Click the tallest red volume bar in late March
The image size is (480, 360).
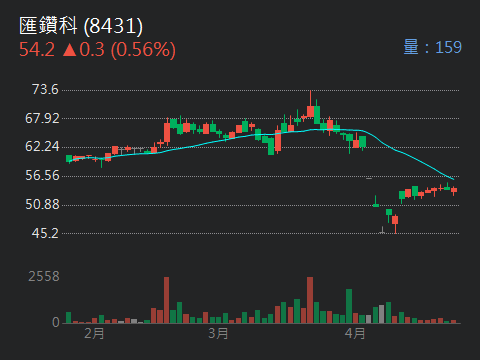click(310, 300)
